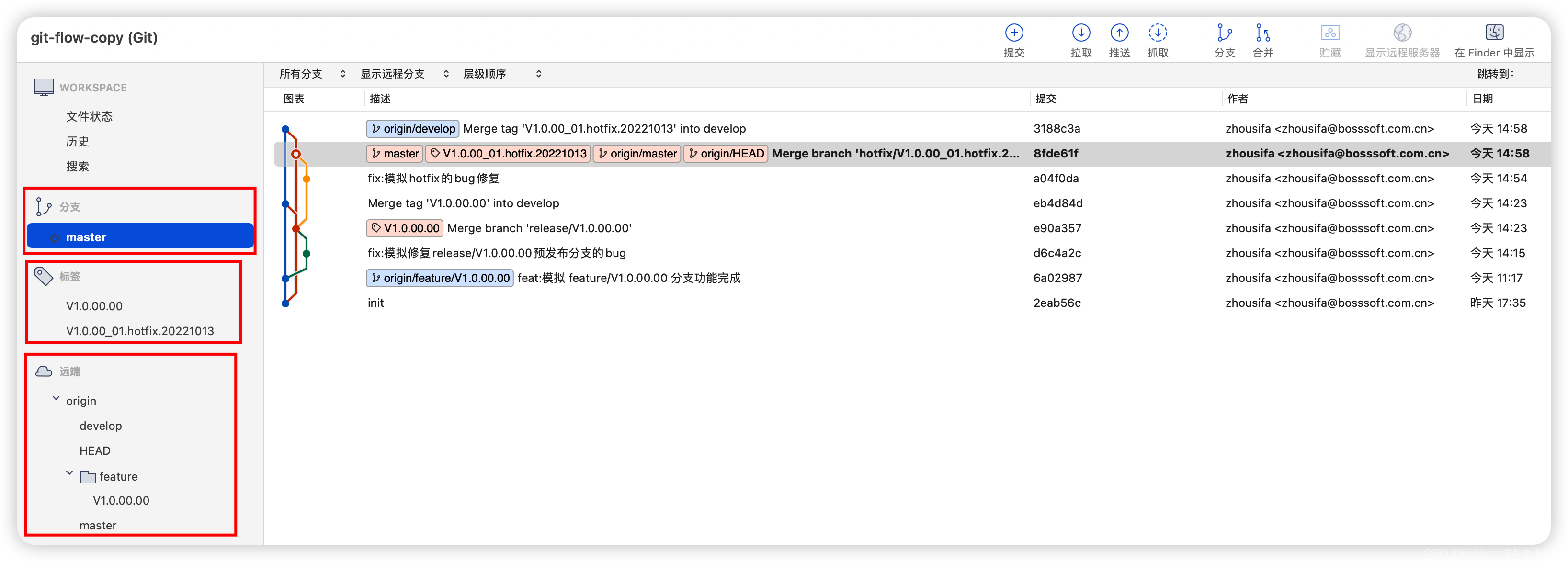Select remote HEAD under origin
This screenshot has width=1568, height=562.
(95, 450)
